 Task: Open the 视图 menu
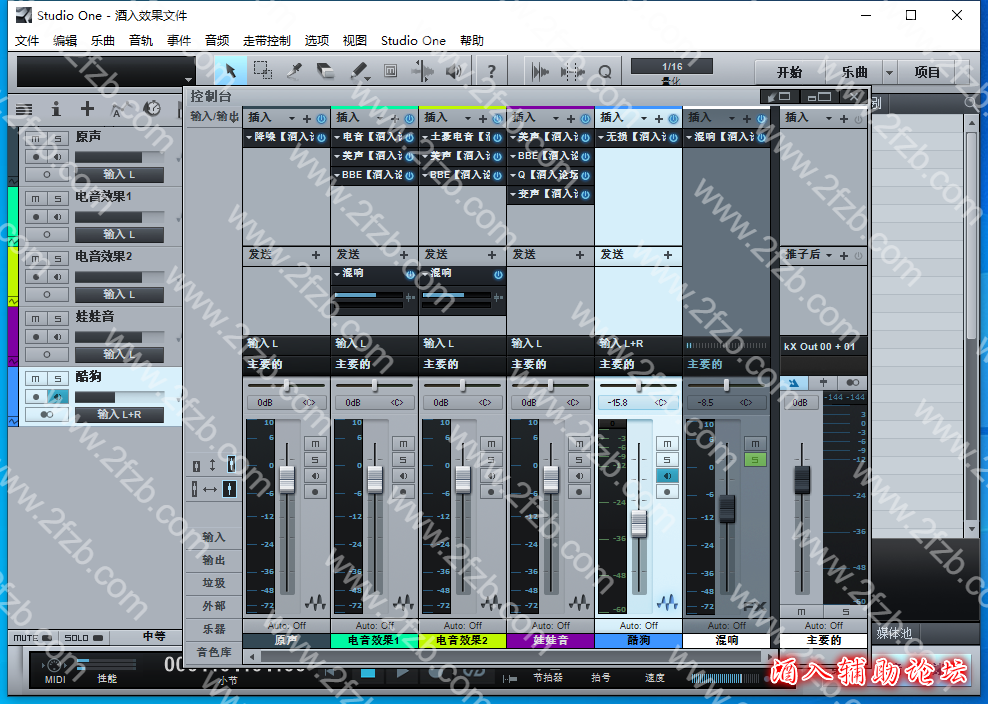(x=354, y=40)
